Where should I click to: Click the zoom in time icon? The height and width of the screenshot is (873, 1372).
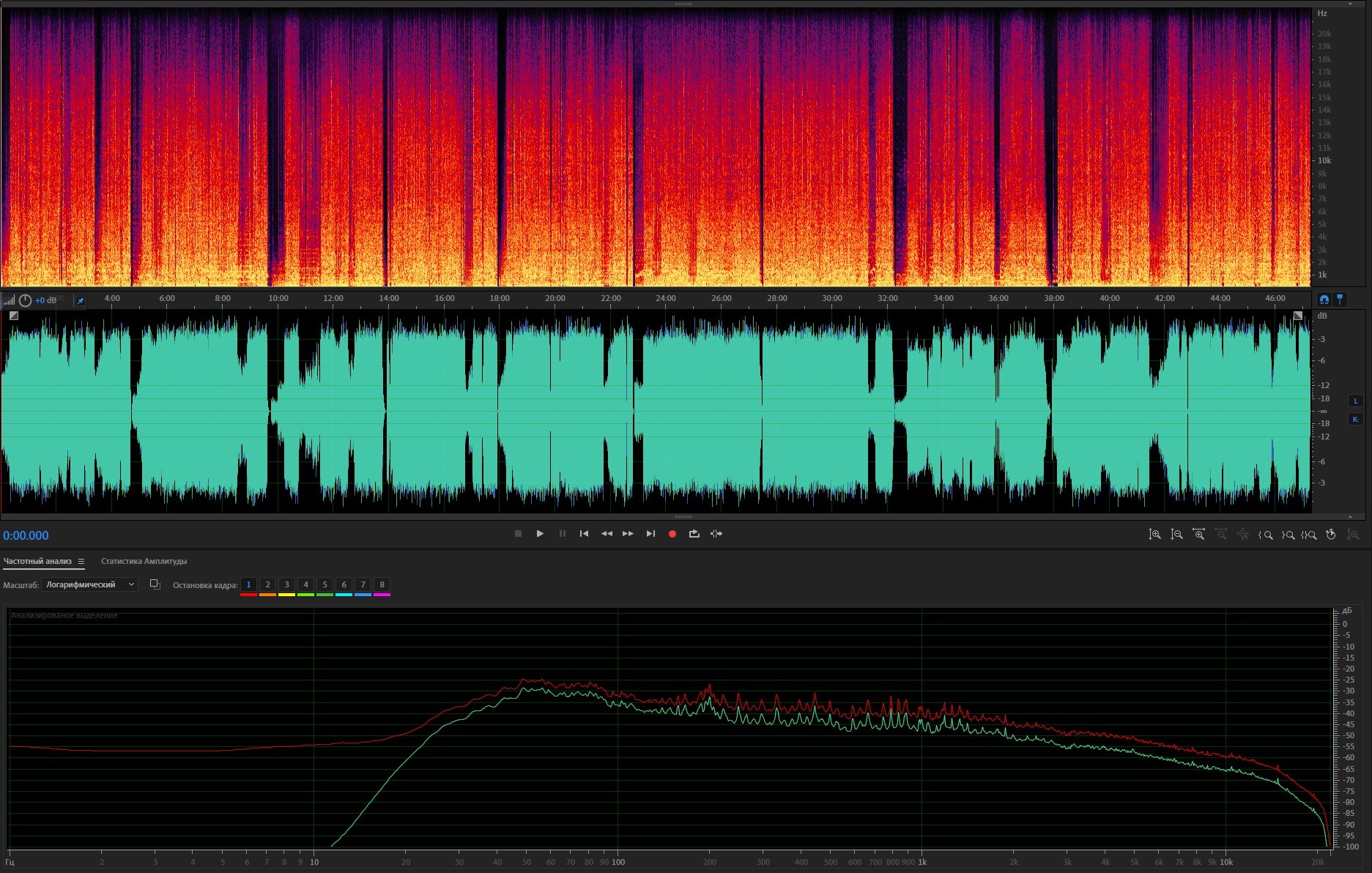(x=1198, y=535)
